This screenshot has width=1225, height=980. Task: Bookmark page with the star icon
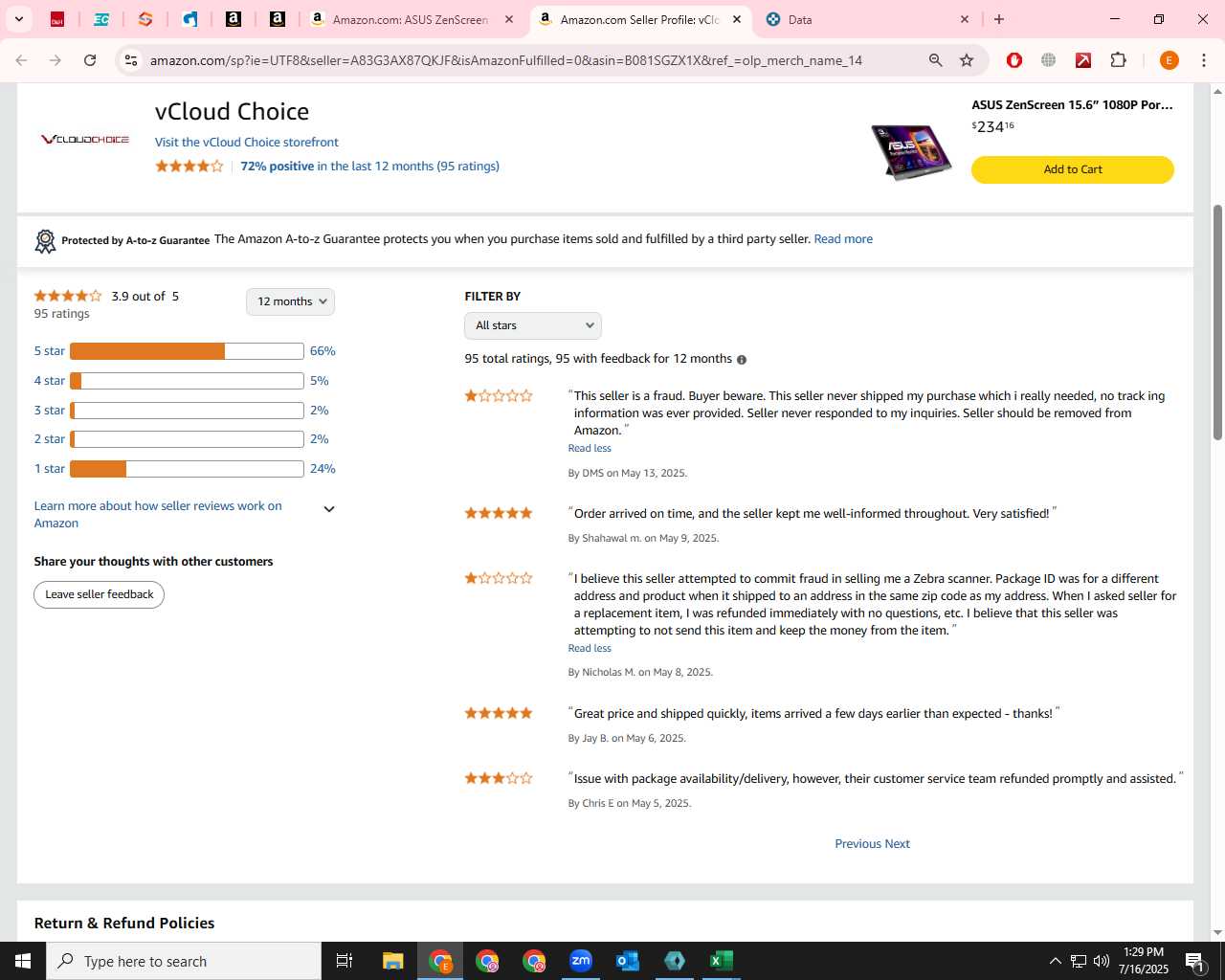pos(967,60)
